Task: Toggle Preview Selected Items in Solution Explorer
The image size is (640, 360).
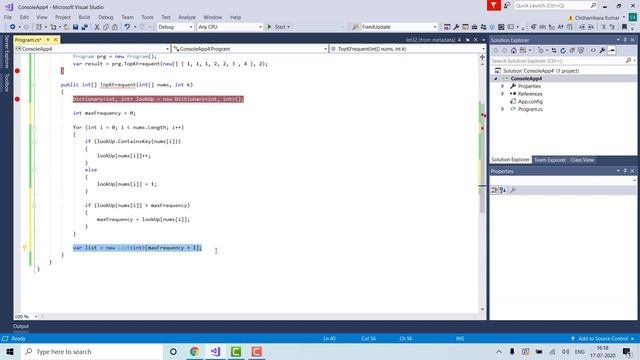Action: (611, 51)
